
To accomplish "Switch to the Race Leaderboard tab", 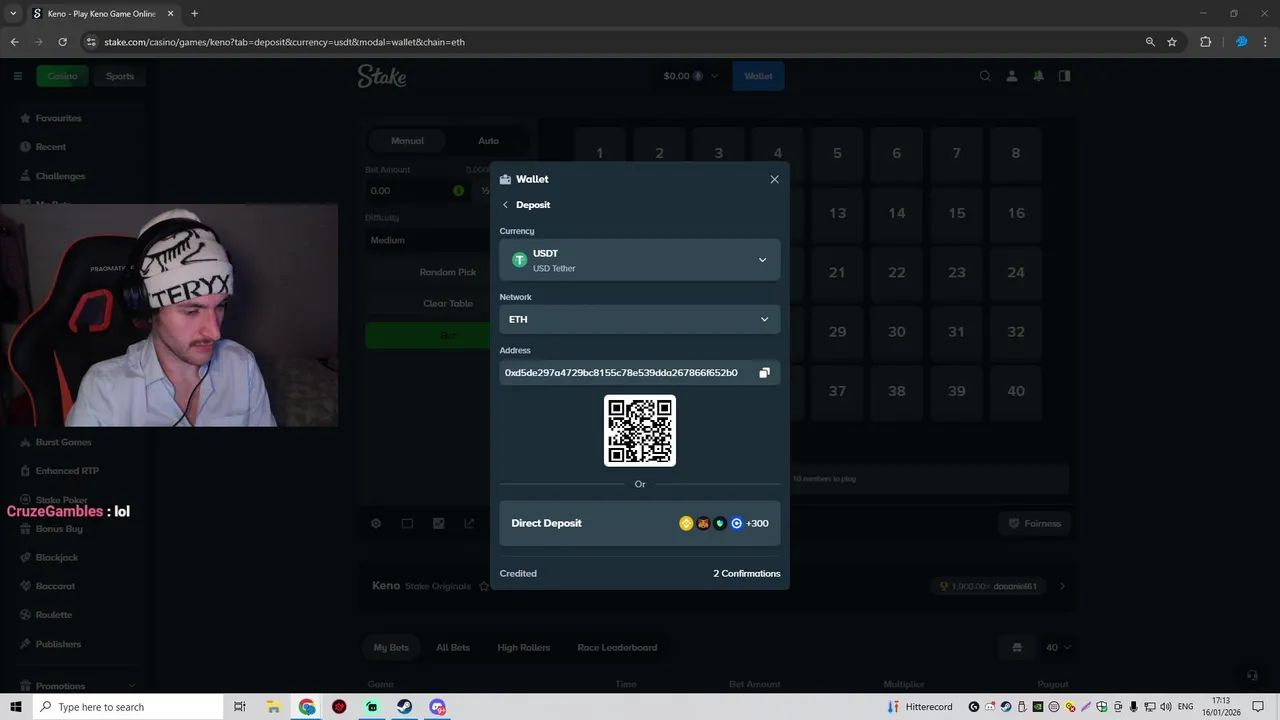I will [x=617, y=647].
